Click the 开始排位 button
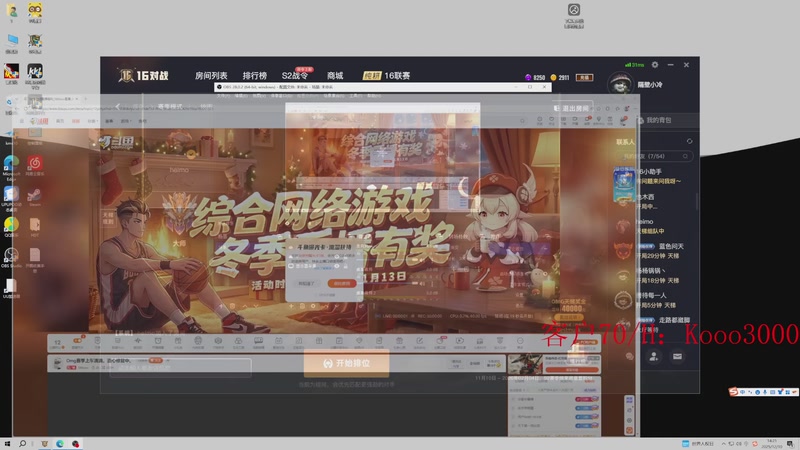Screen dimensions: 800x450 point(346,363)
